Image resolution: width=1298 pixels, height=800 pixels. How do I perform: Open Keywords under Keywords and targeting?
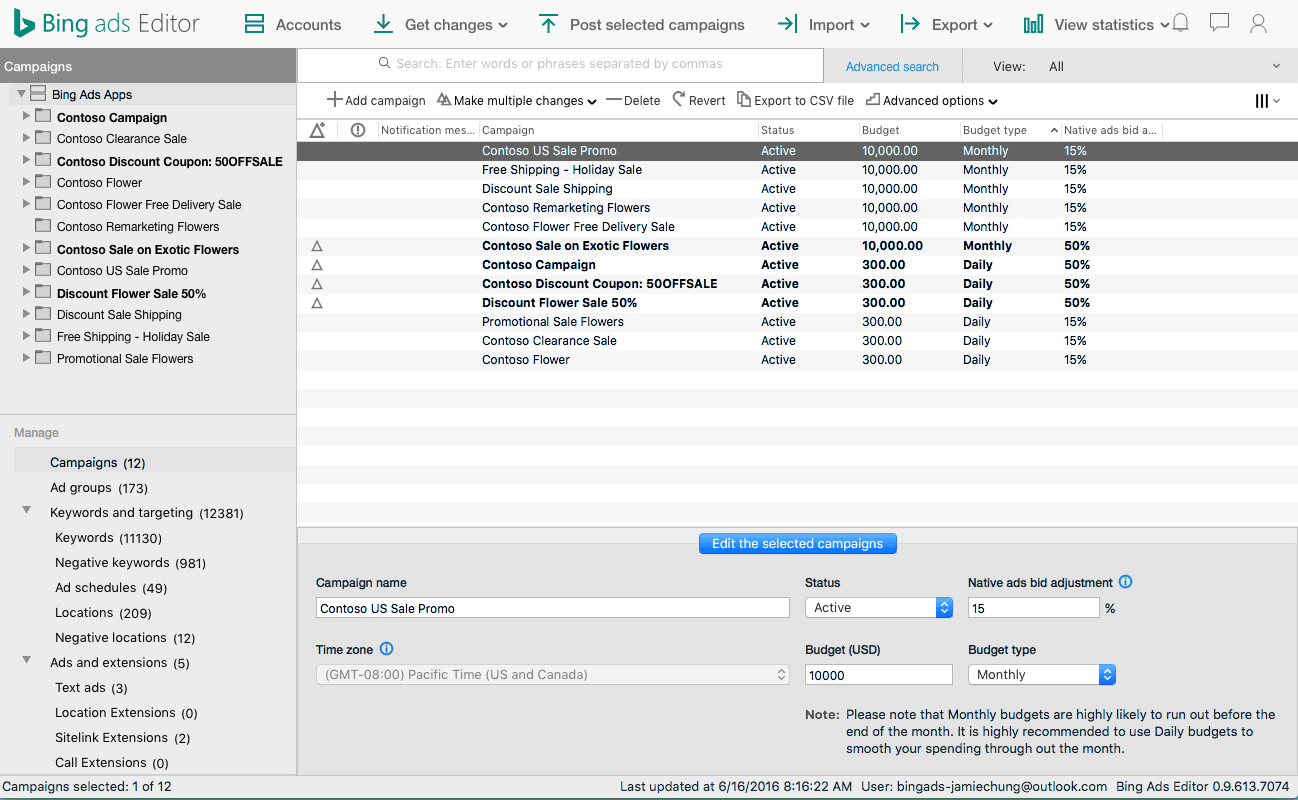[85, 537]
